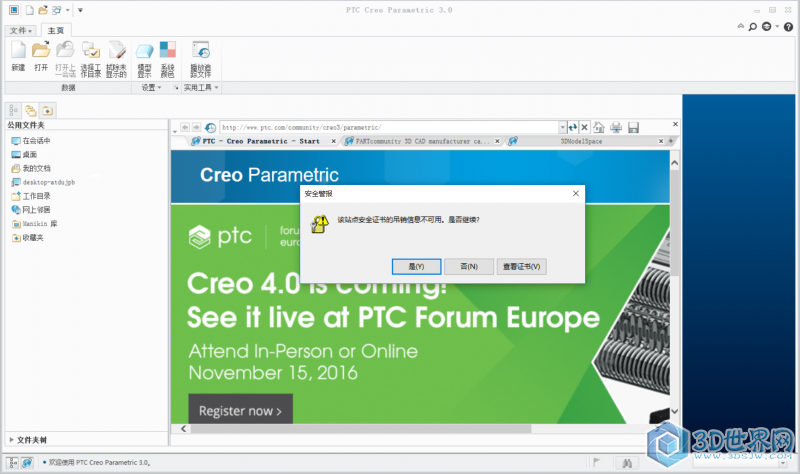
Task: Toggle navigator display icon in status bar
Action: pyautogui.click(x=13, y=462)
